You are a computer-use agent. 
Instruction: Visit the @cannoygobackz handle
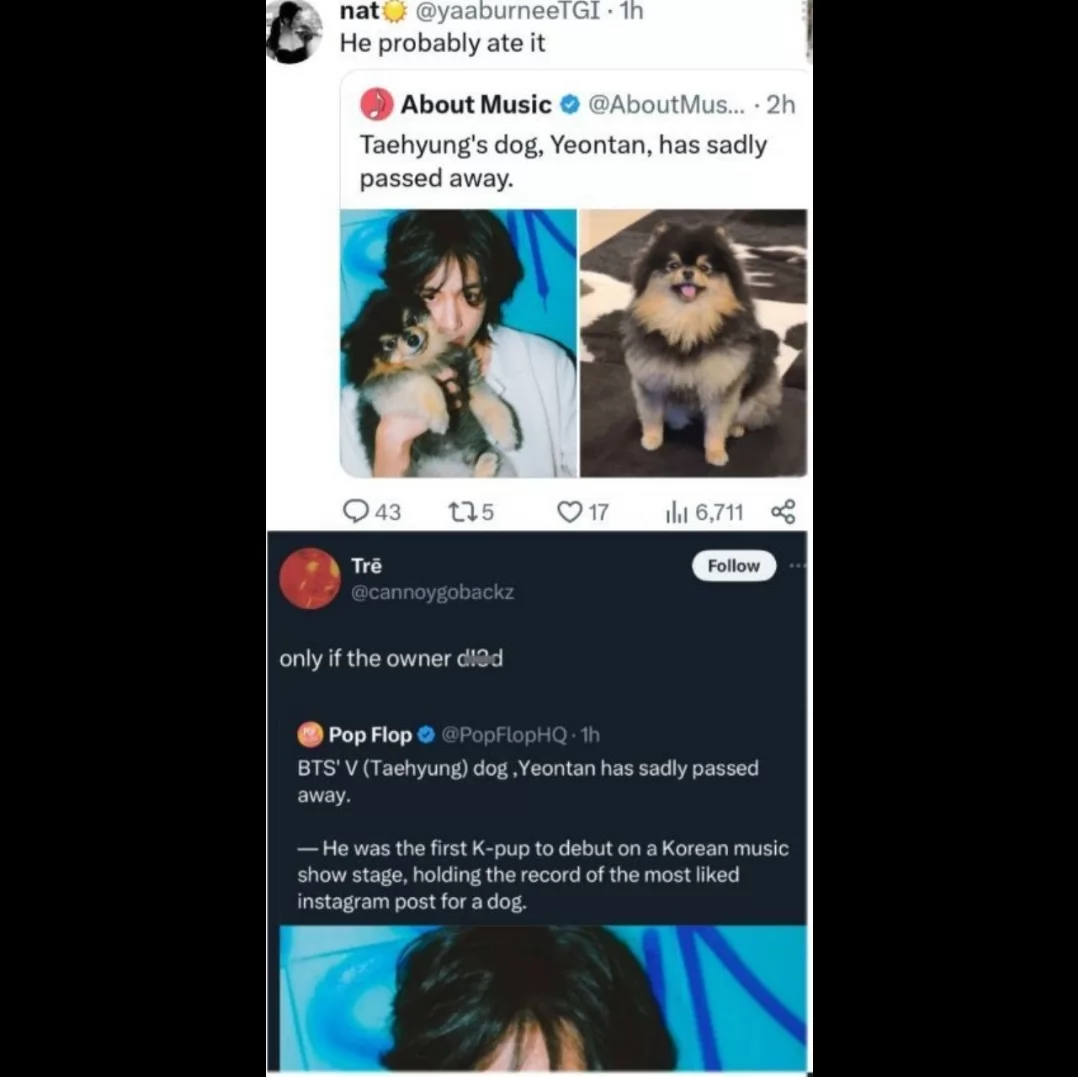click(432, 592)
